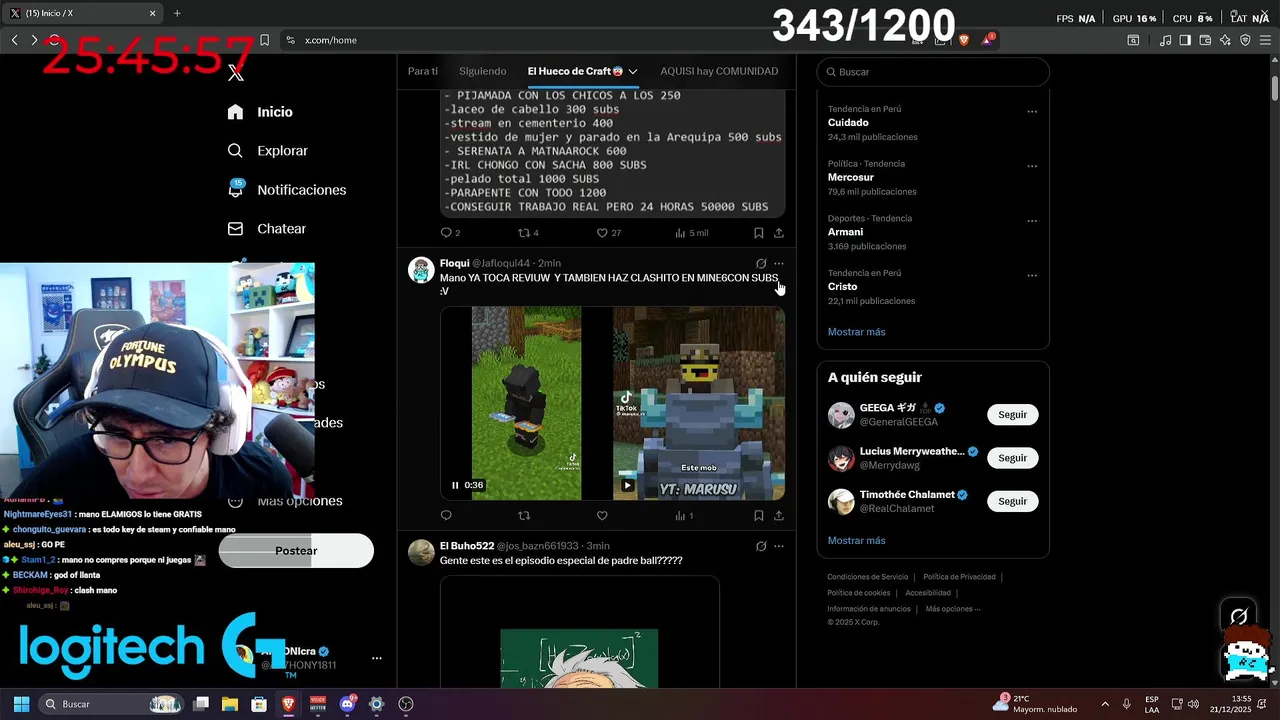Viewport: 1280px width, 720px height.
Task: Open Grok icon on Floqui's post
Action: point(761,264)
